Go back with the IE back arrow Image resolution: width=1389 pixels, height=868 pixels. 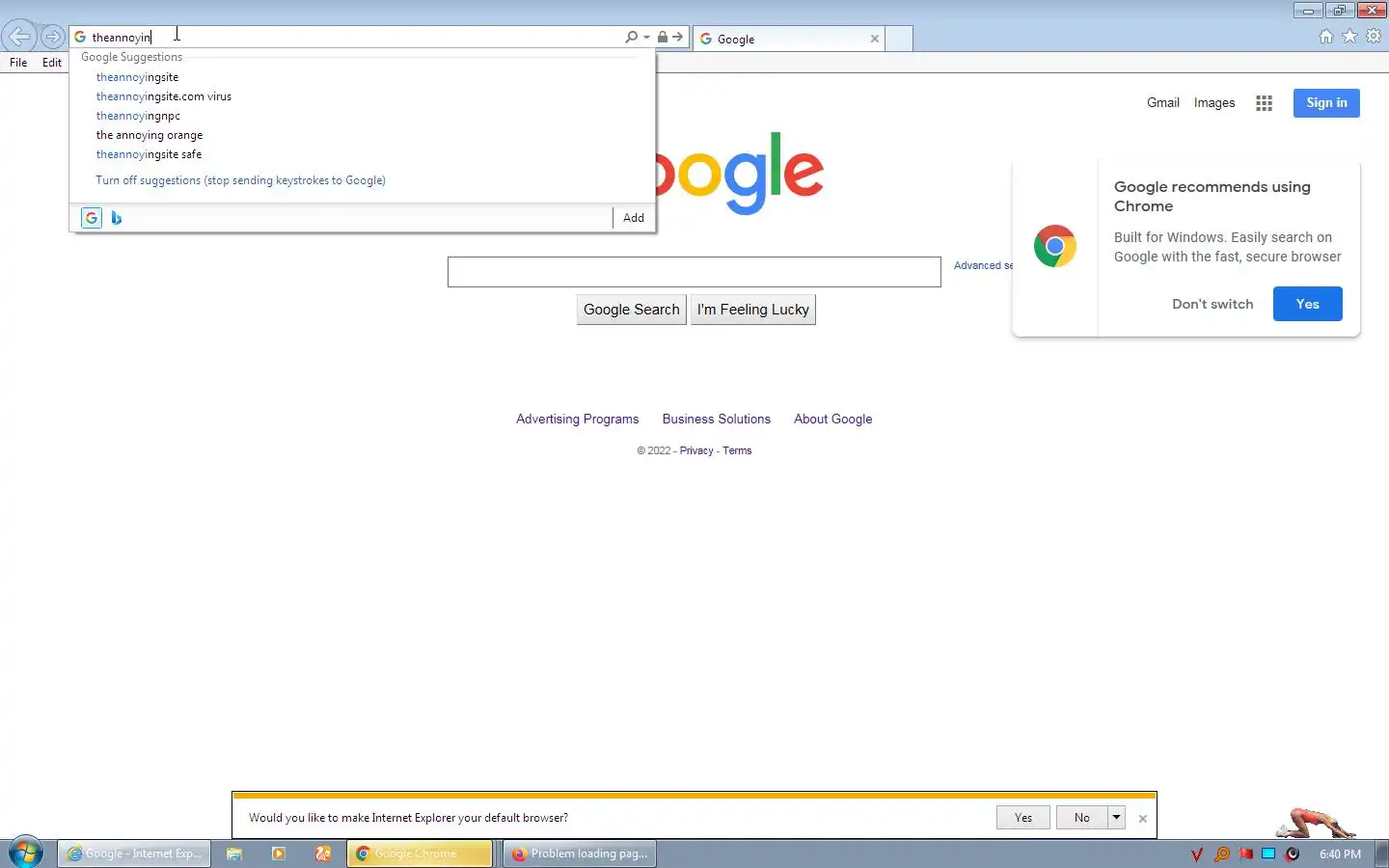19,37
